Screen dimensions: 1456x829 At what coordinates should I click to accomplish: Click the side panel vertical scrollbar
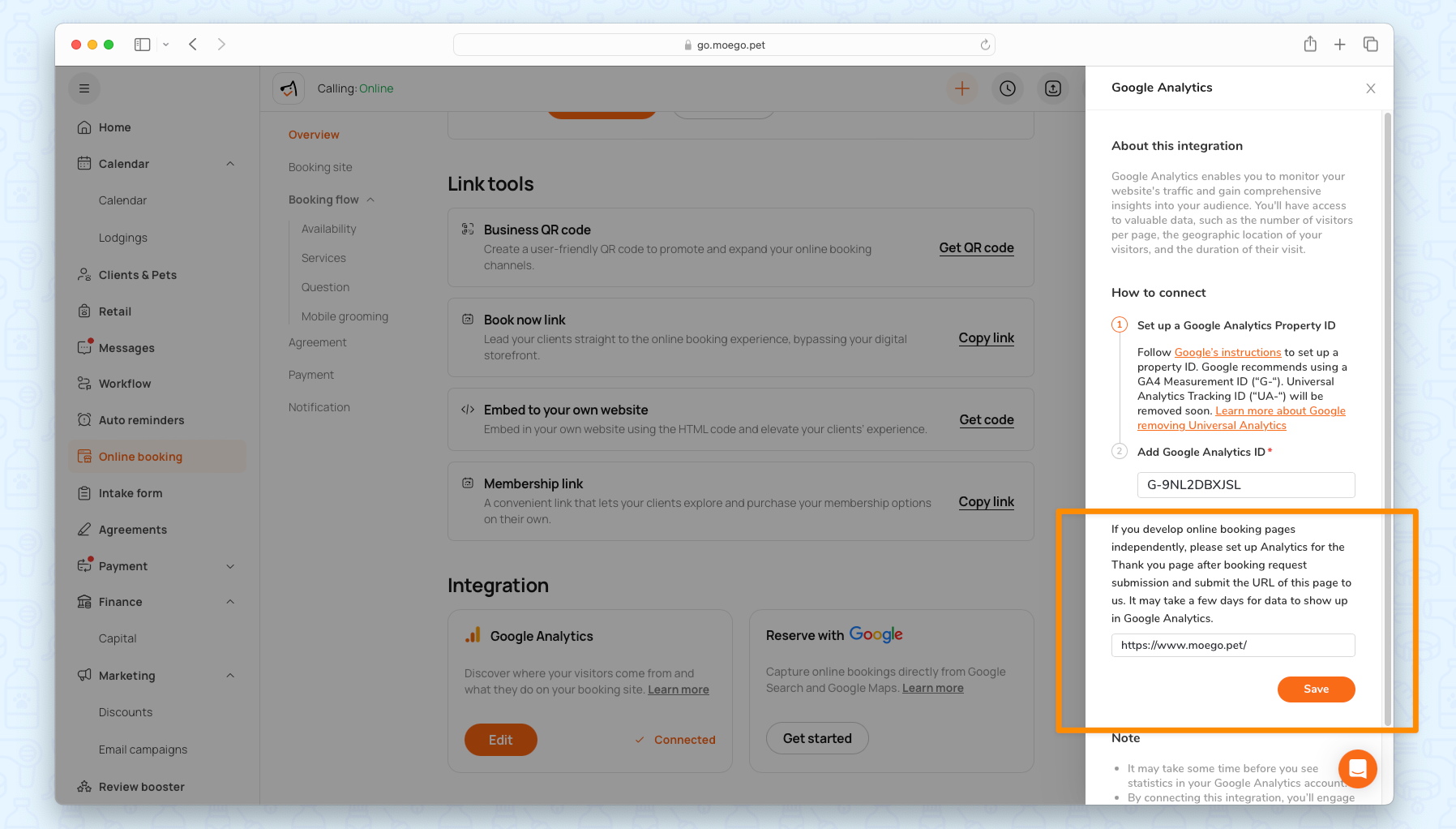pyautogui.click(x=1387, y=419)
